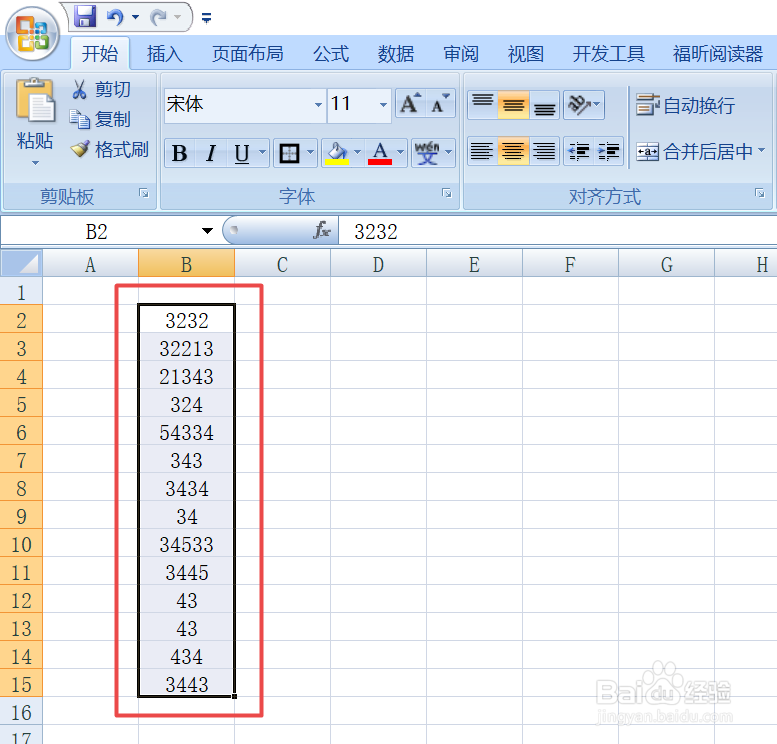Apply yellow fill color with paint bucket
The height and width of the screenshot is (744, 777).
pos(337,153)
